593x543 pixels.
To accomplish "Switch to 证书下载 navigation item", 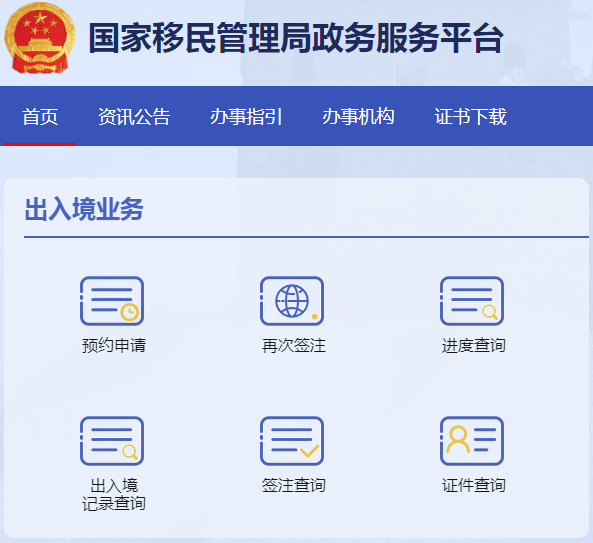I will tap(470, 116).
